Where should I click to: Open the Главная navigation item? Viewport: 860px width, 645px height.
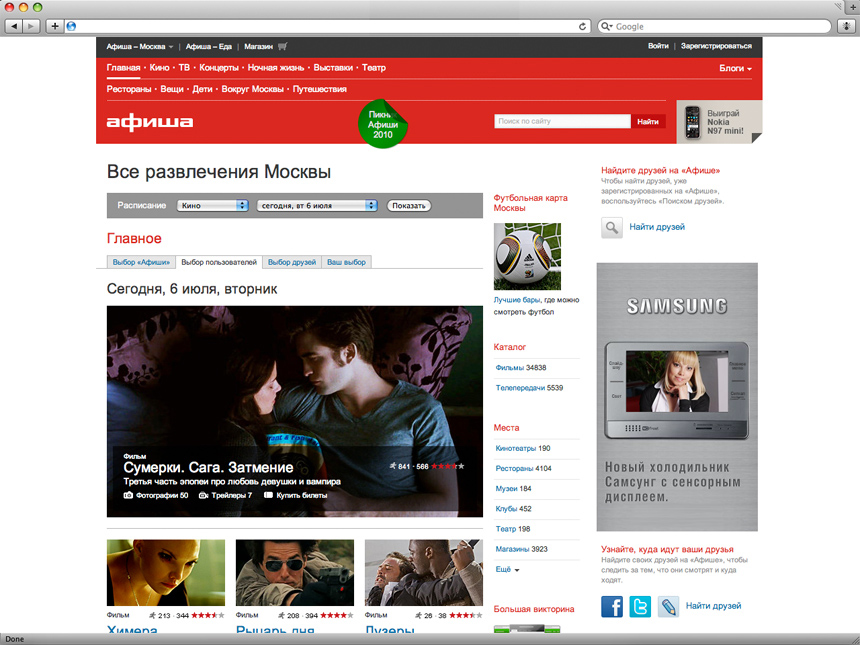click(123, 68)
